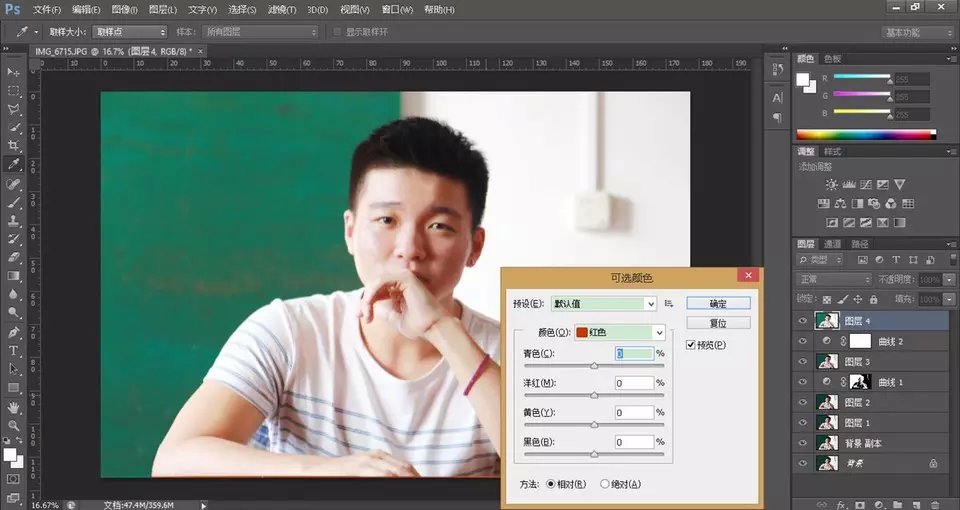
Task: Add a Levels adjustment
Action: [849, 184]
